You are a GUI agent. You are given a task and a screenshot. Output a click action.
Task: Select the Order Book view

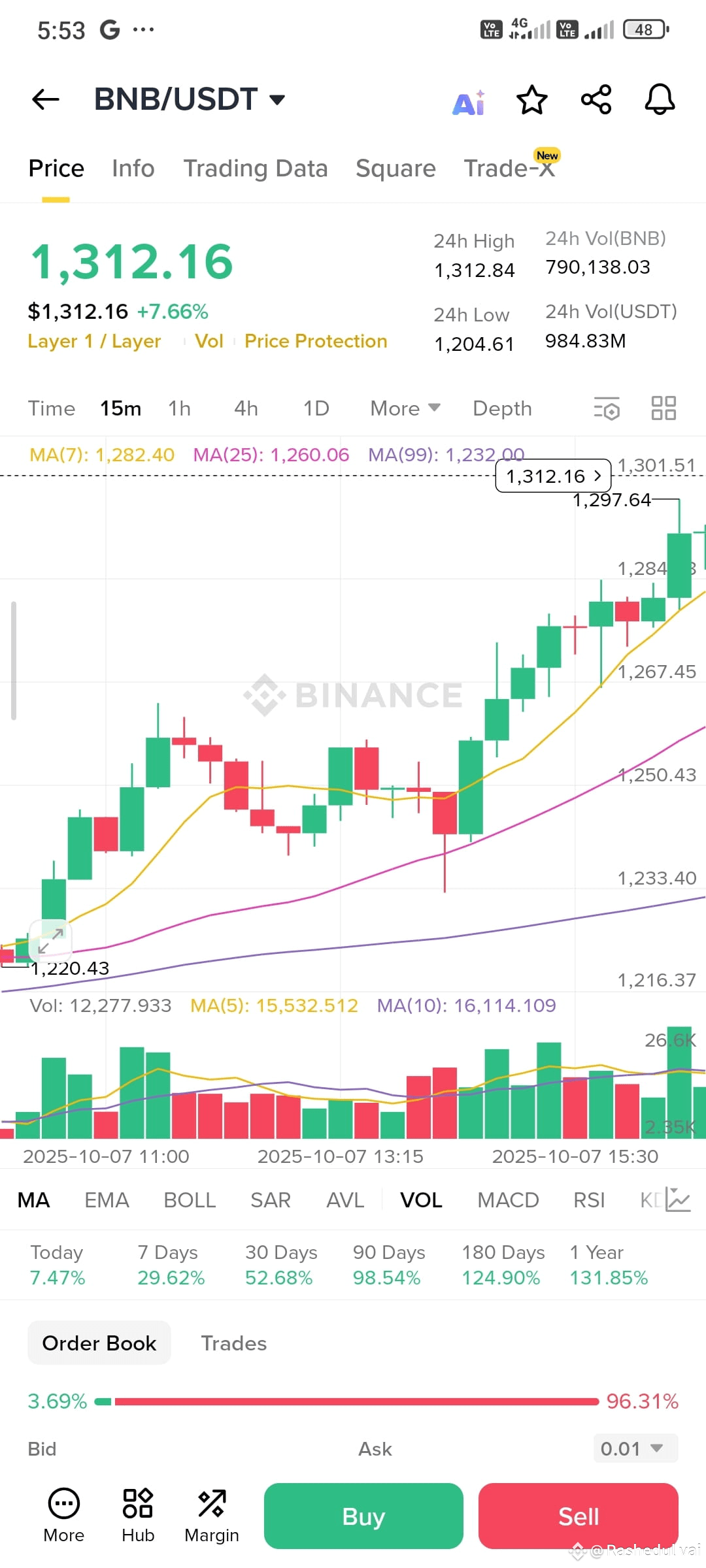[x=99, y=1343]
